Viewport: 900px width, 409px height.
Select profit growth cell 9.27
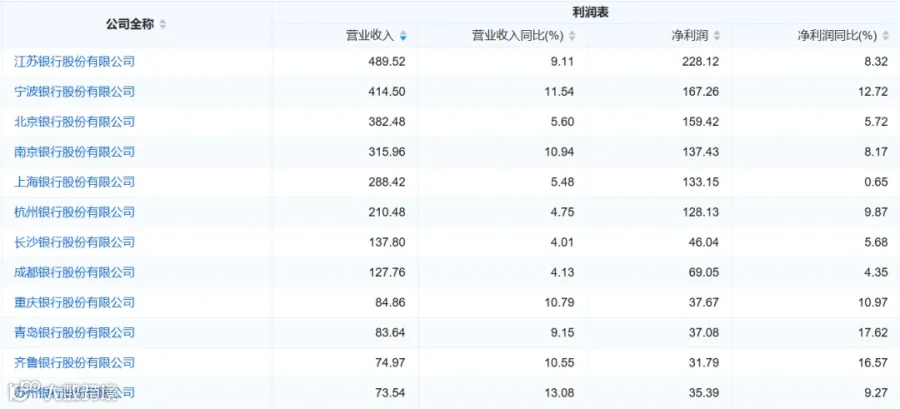[875, 393]
